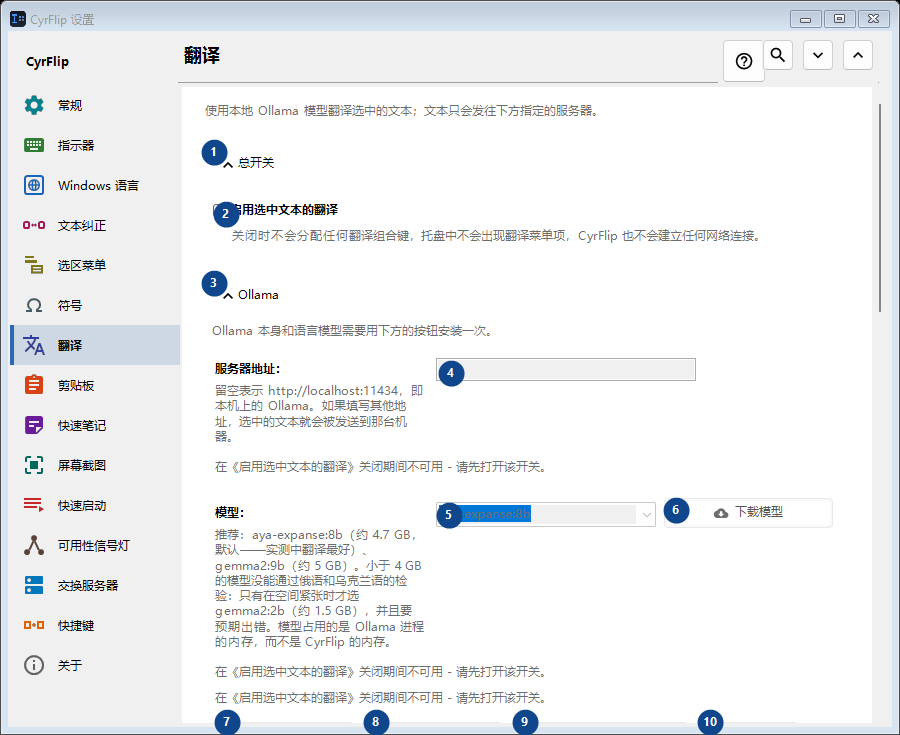The image size is (900, 735).
Task: Expand all sections with down chevron
Action: [x=818, y=55]
